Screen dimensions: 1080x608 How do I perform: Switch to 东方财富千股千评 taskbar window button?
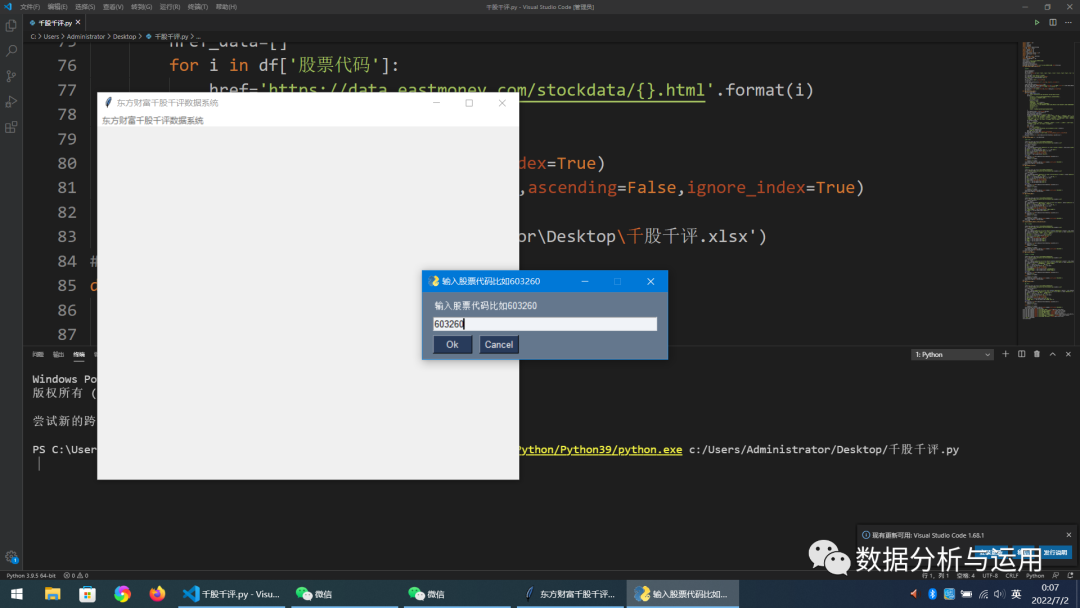570,594
